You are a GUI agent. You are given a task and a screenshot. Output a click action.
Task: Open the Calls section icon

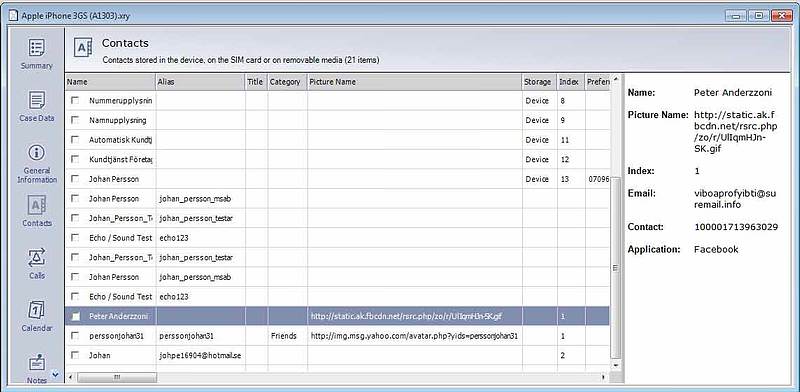[x=37, y=258]
